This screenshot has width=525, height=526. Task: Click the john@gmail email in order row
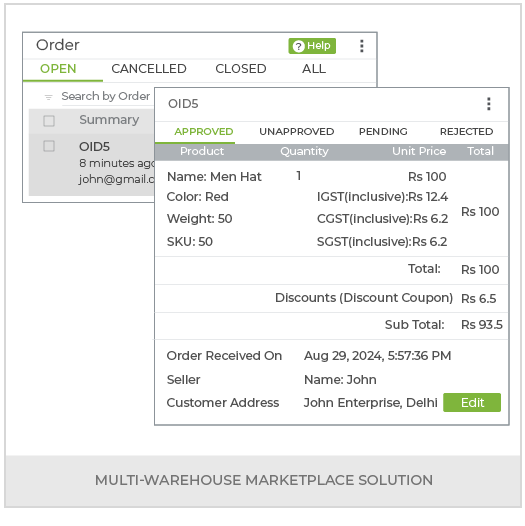pos(116,179)
